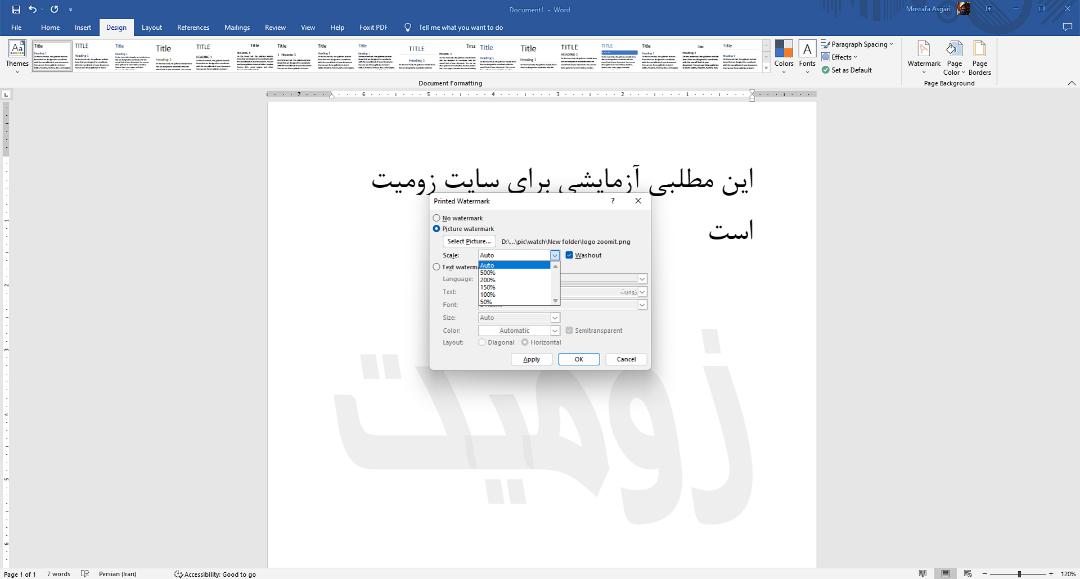1080x579 pixels.
Task: Click the user account profile picture
Action: pos(963,9)
